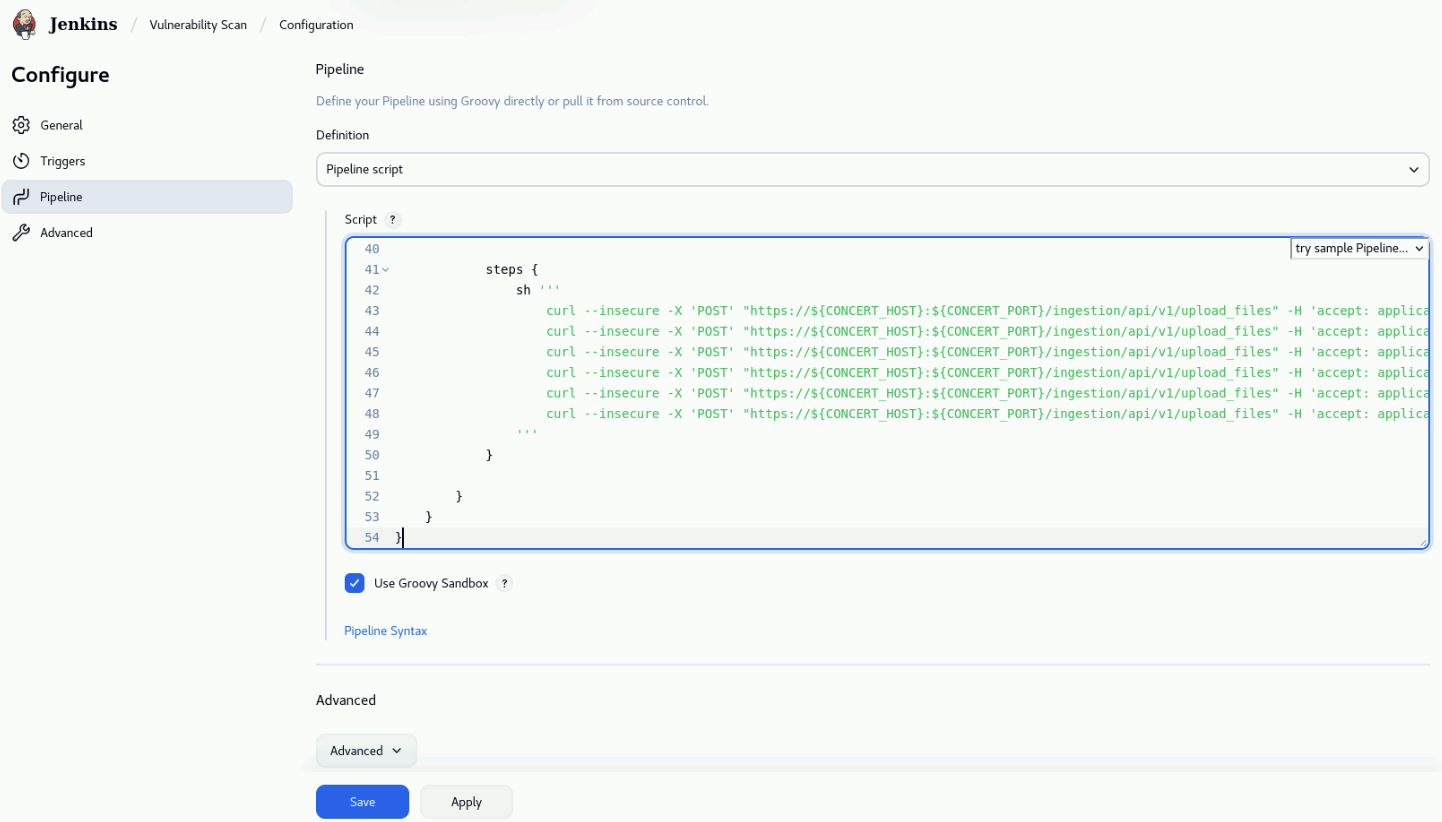
Task: Collapse the code fold arrow on line 41
Action: point(386,270)
